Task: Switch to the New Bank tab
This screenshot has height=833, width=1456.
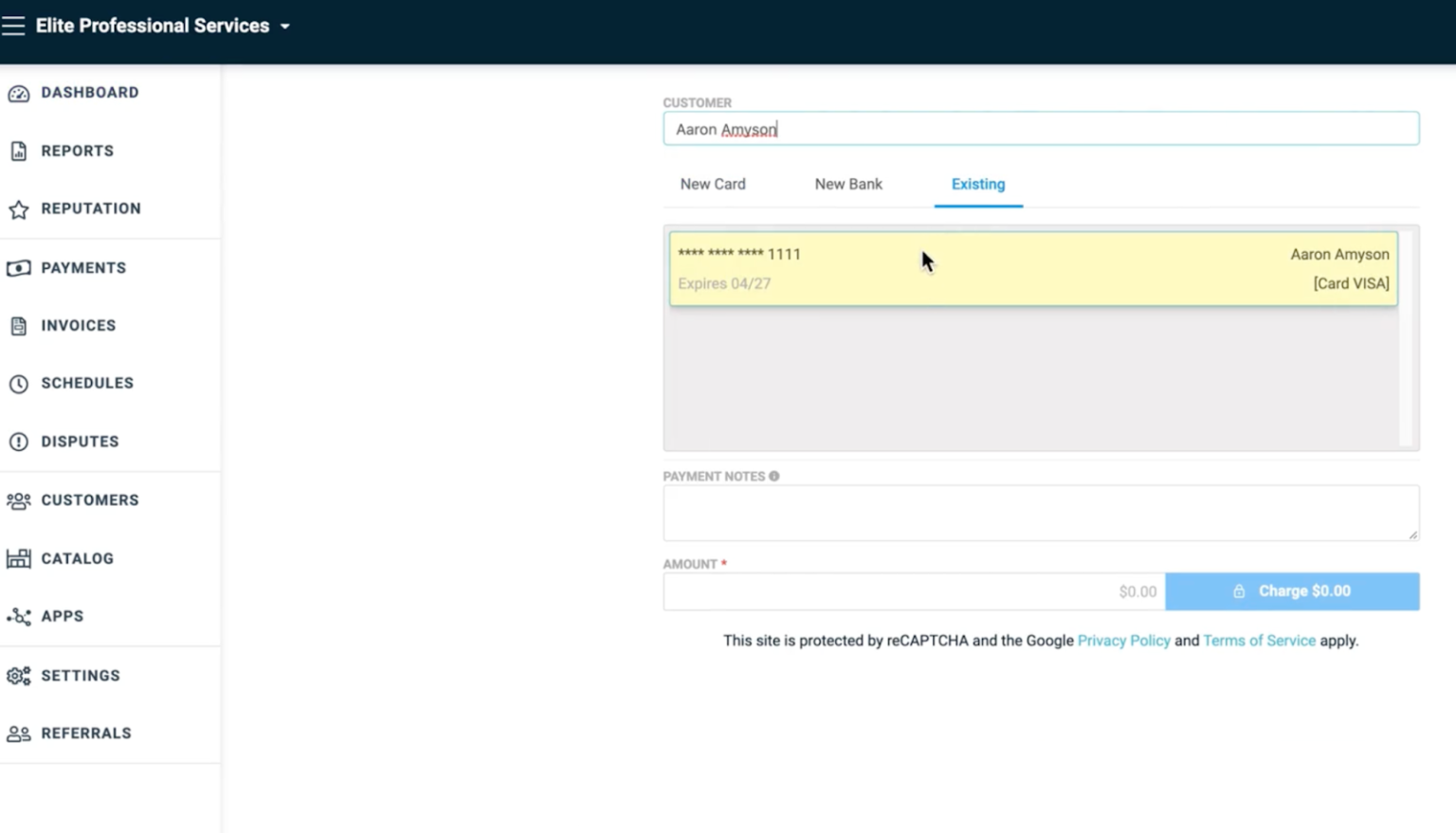Action: coord(847,184)
